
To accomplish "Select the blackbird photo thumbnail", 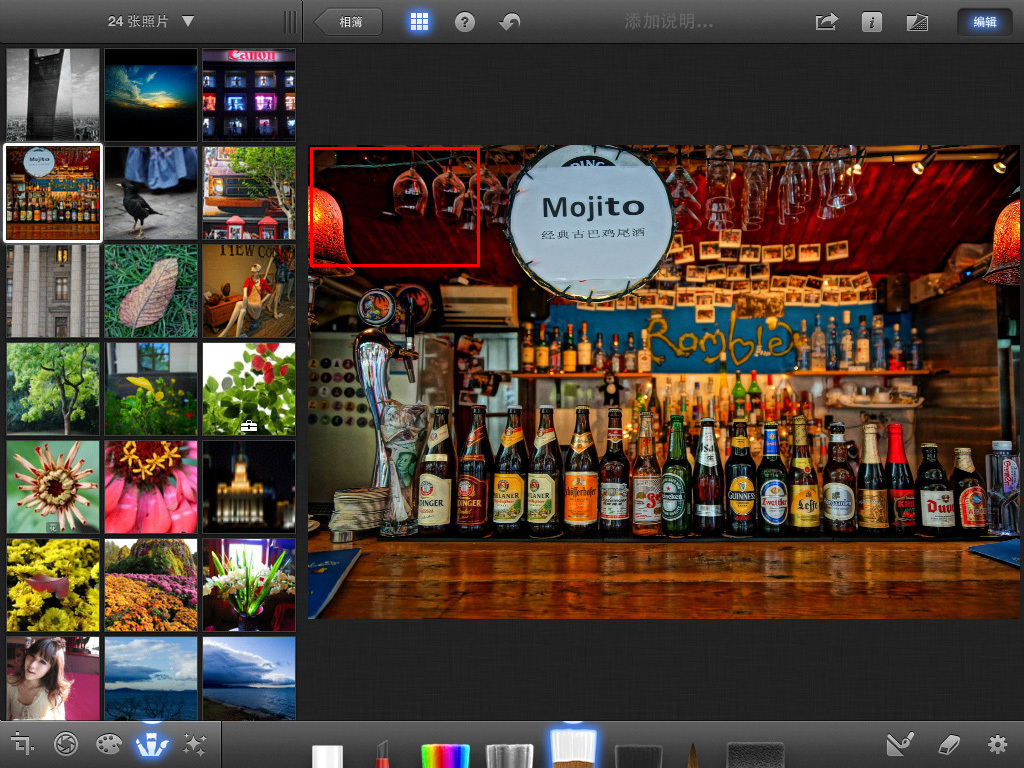I will [x=151, y=193].
